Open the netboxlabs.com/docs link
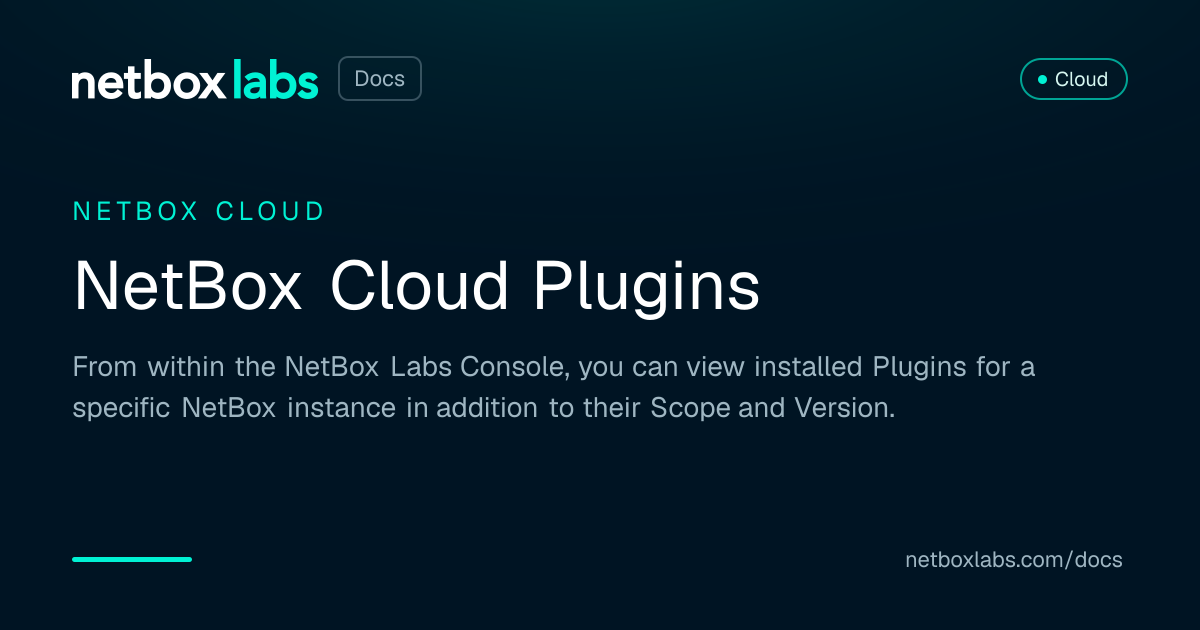1200x630 pixels. point(1014,560)
